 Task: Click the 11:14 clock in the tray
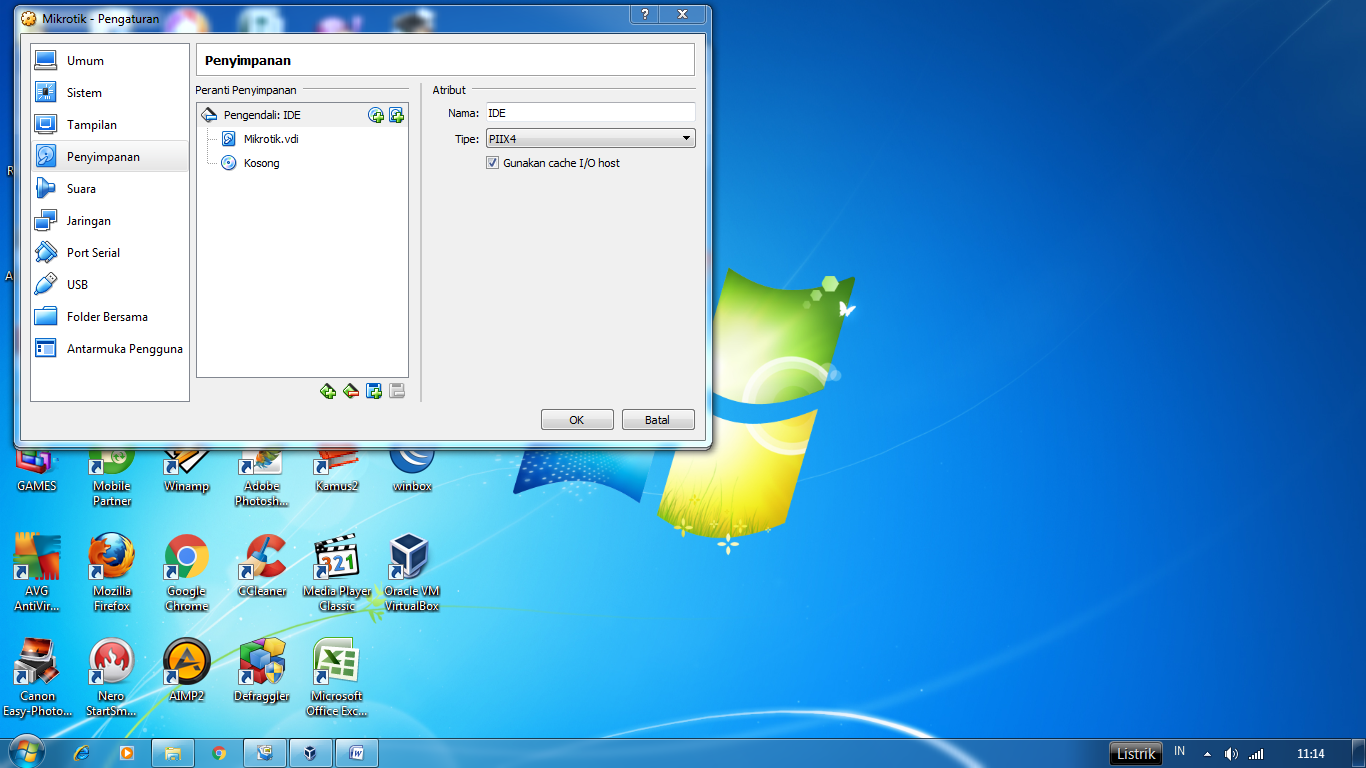1310,754
